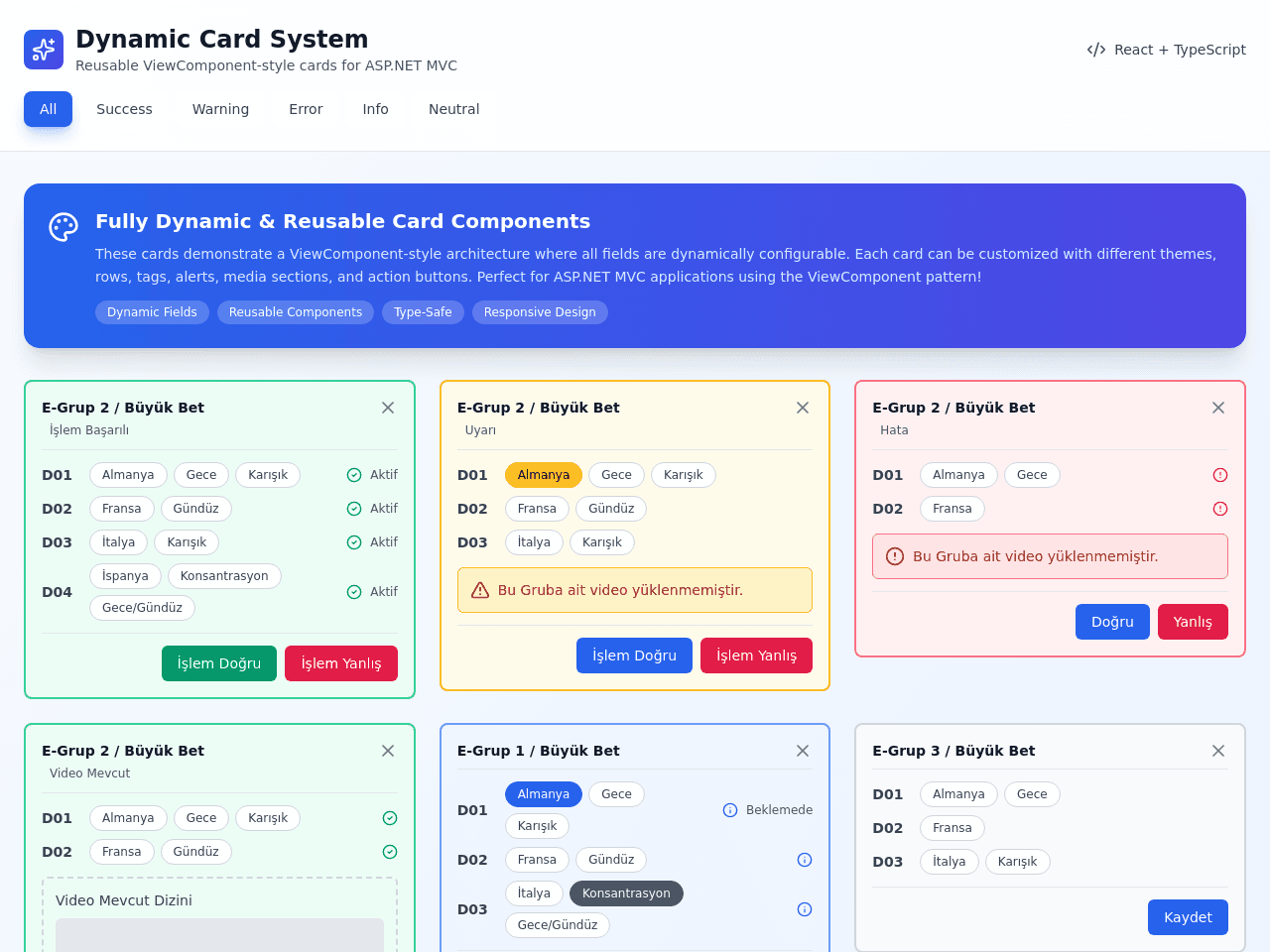Click the code brackets icon beside React + TypeScript
Screen dimensions: 1270x952
(1096, 50)
